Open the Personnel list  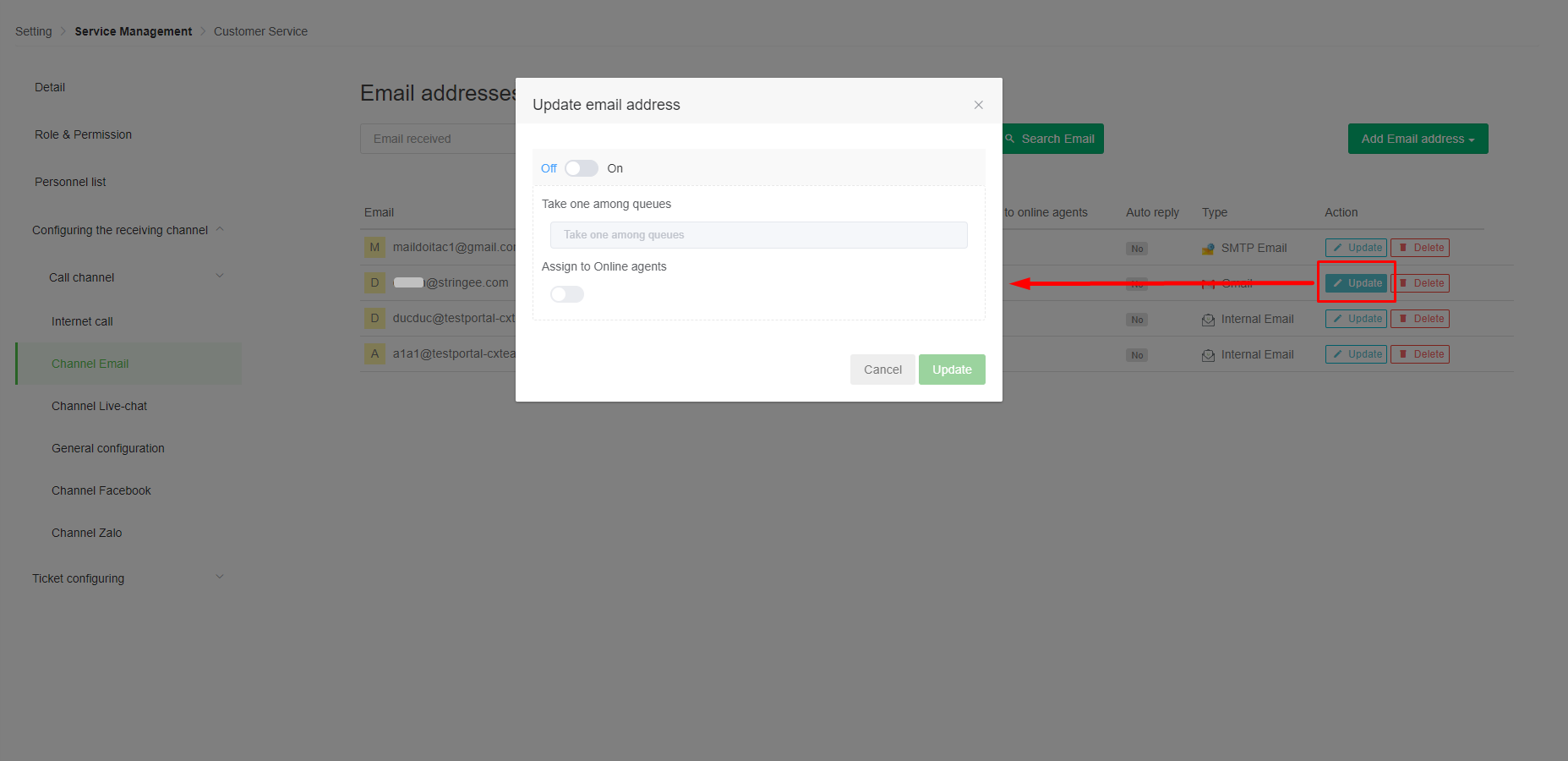70,182
